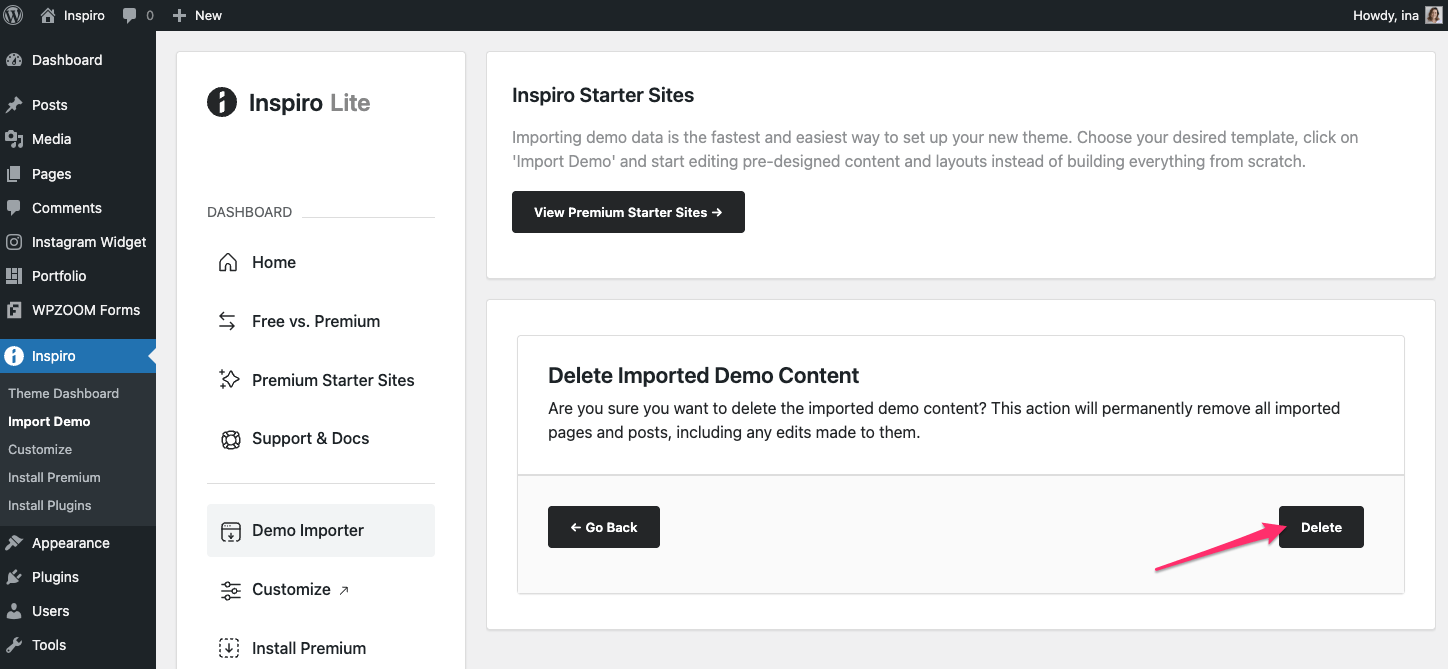Click the user avatar in top bar
Image resolution: width=1448 pixels, height=669 pixels.
click(1433, 15)
